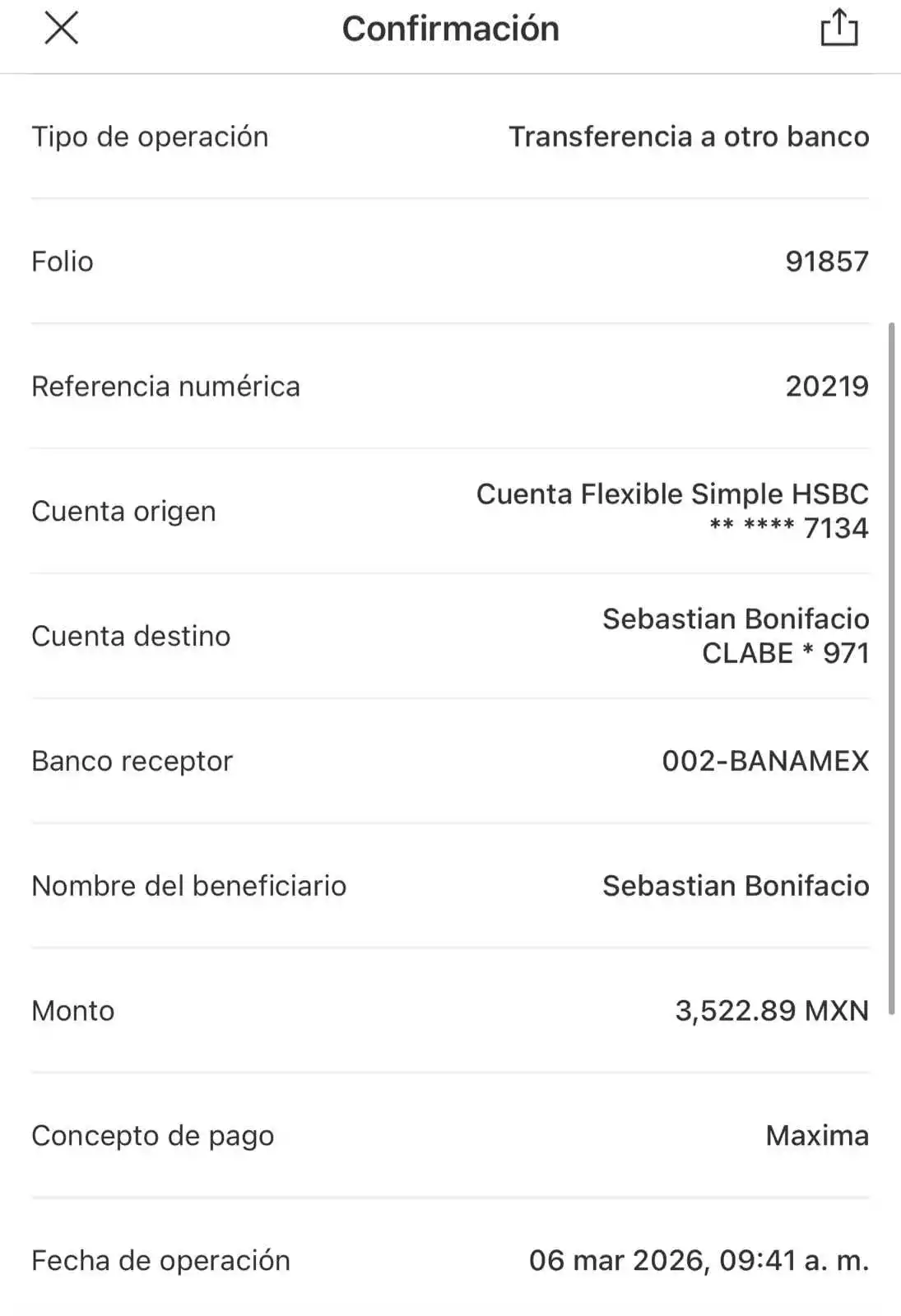The height and width of the screenshot is (1316, 901).
Task: Tap the 'Referencia numérica' label
Action: pyautogui.click(x=165, y=387)
